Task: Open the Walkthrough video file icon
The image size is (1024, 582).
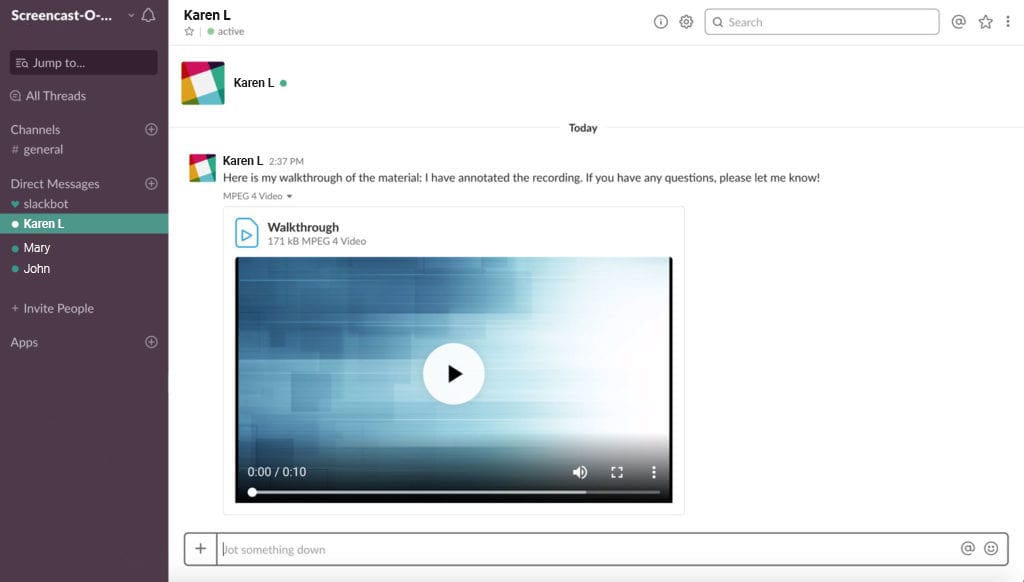Action: click(x=246, y=233)
